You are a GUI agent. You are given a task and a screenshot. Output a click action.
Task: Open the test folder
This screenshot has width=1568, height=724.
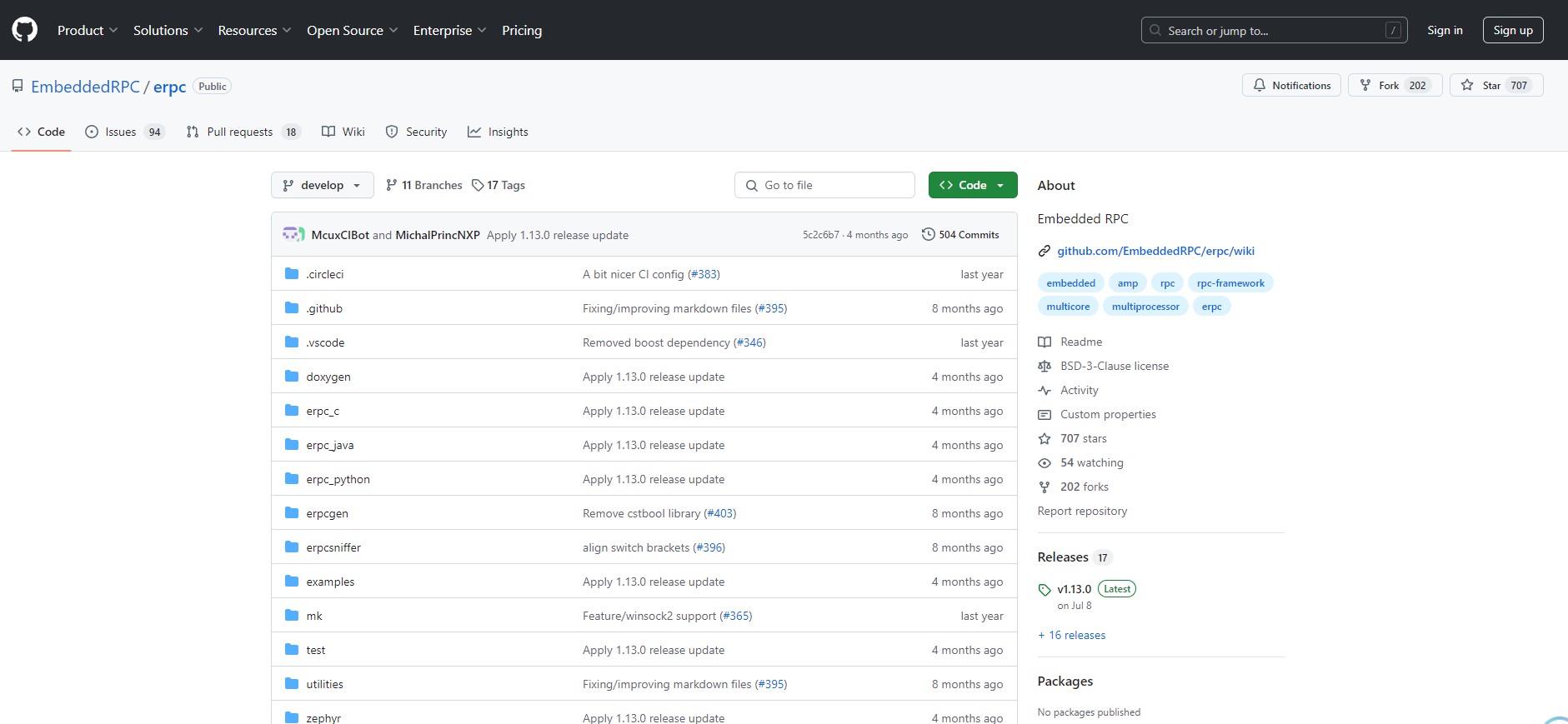coord(315,650)
